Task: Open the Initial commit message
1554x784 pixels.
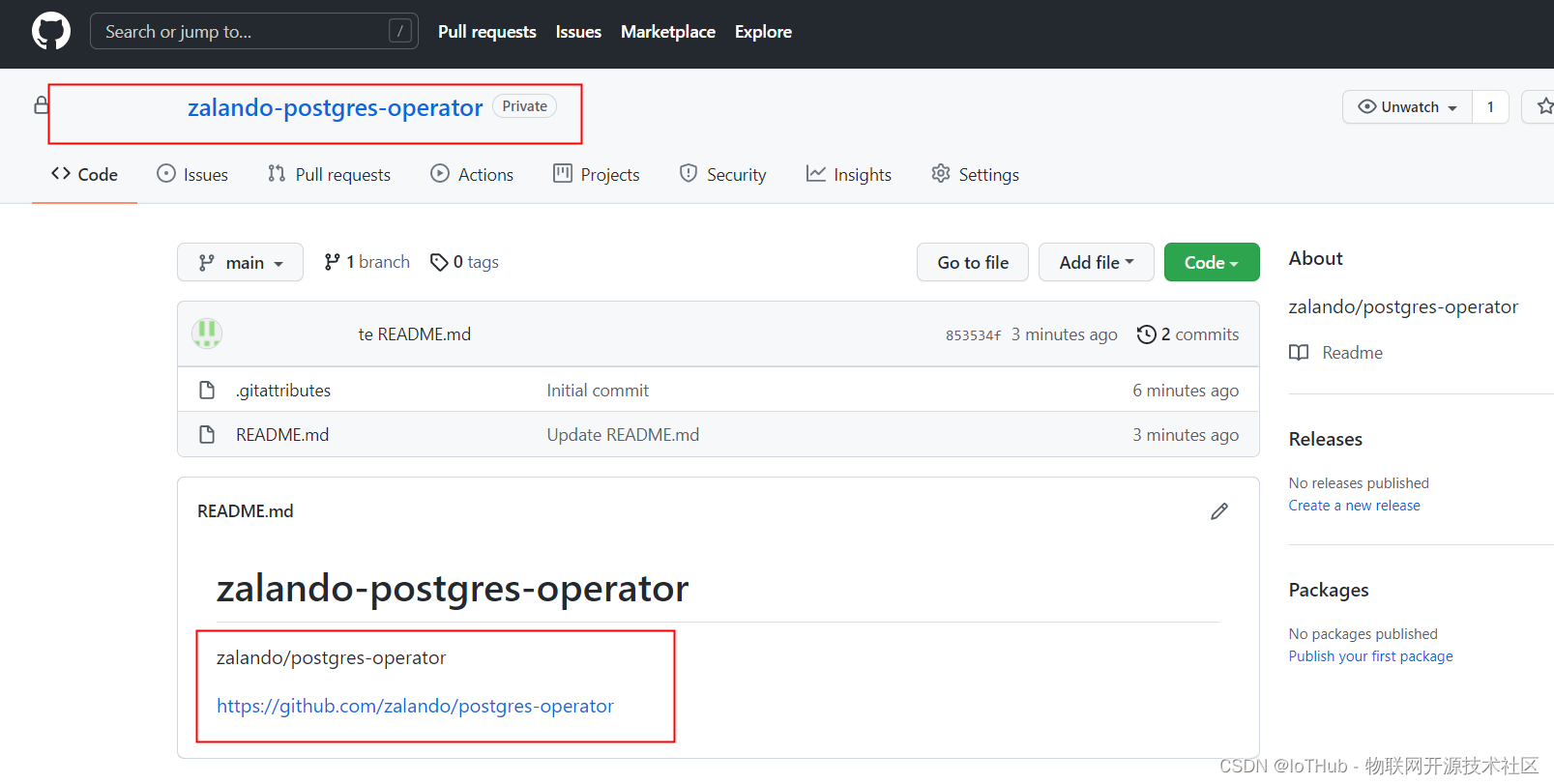Action: [x=598, y=391]
